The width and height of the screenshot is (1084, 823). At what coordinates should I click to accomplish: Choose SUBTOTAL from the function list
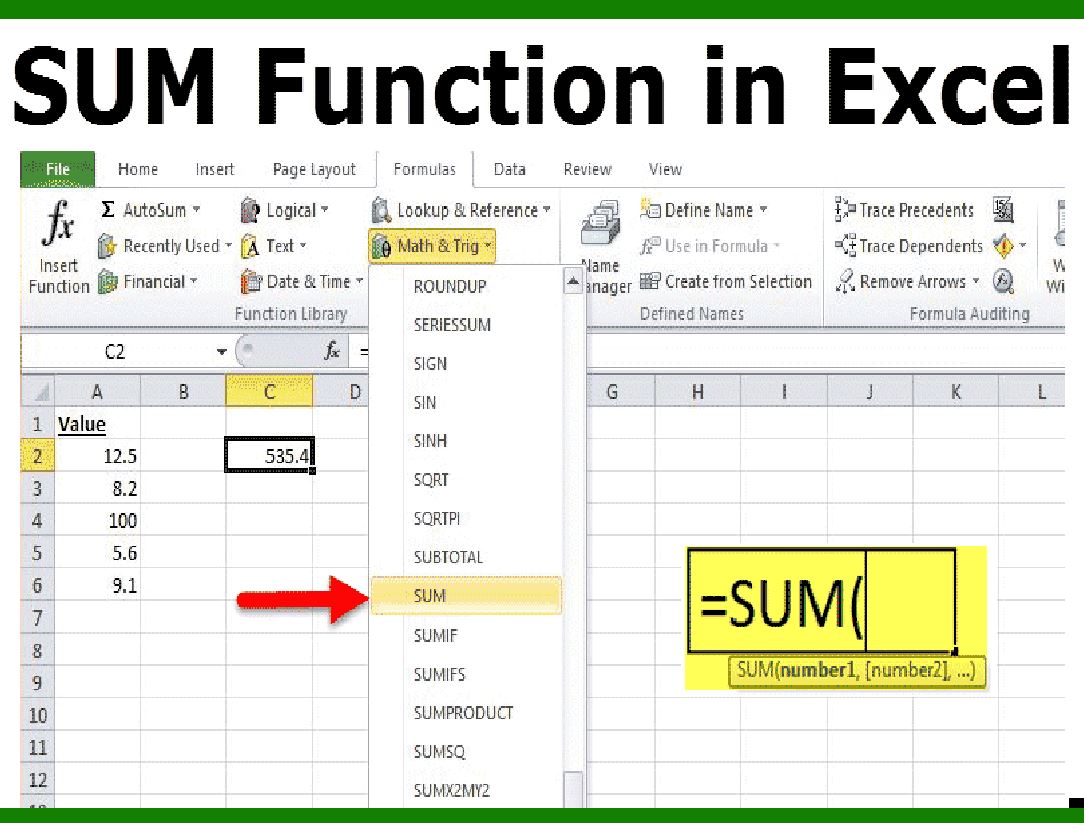(x=466, y=557)
